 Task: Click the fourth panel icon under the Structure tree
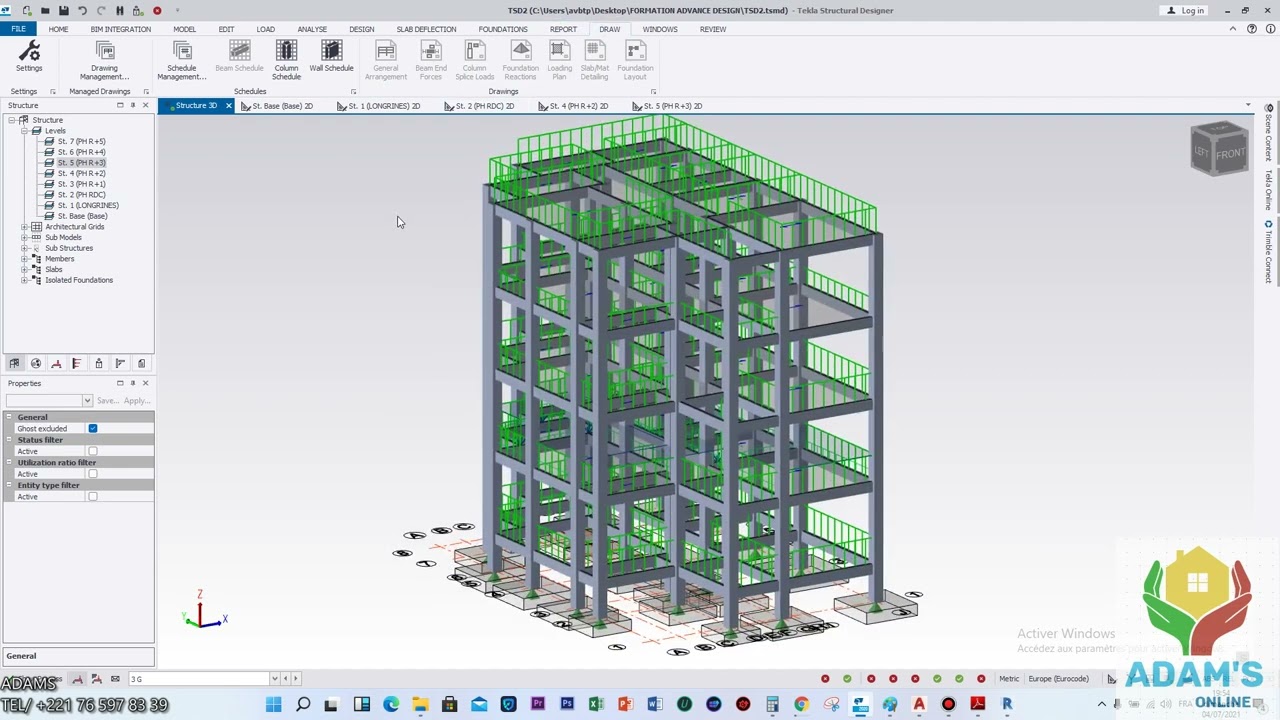[77, 364]
